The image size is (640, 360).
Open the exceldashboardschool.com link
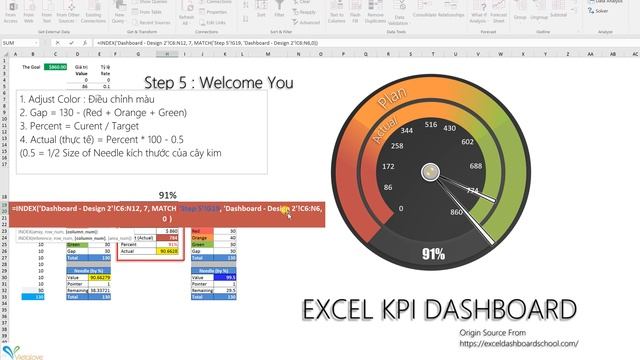tap(519, 344)
